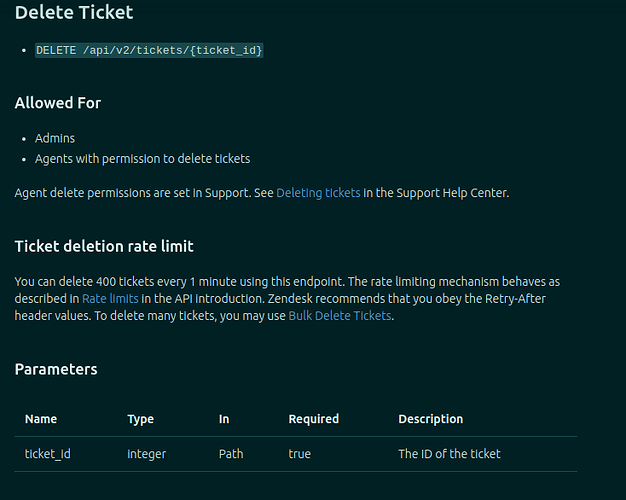Select the Name column header

[41, 419]
